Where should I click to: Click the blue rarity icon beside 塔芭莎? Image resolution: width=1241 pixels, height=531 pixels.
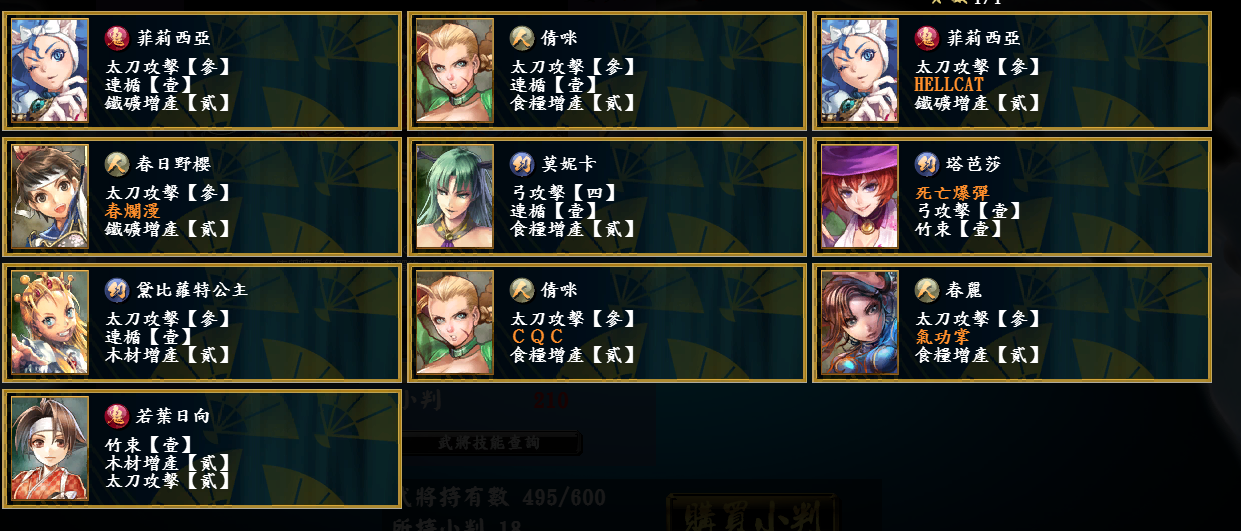[927, 164]
